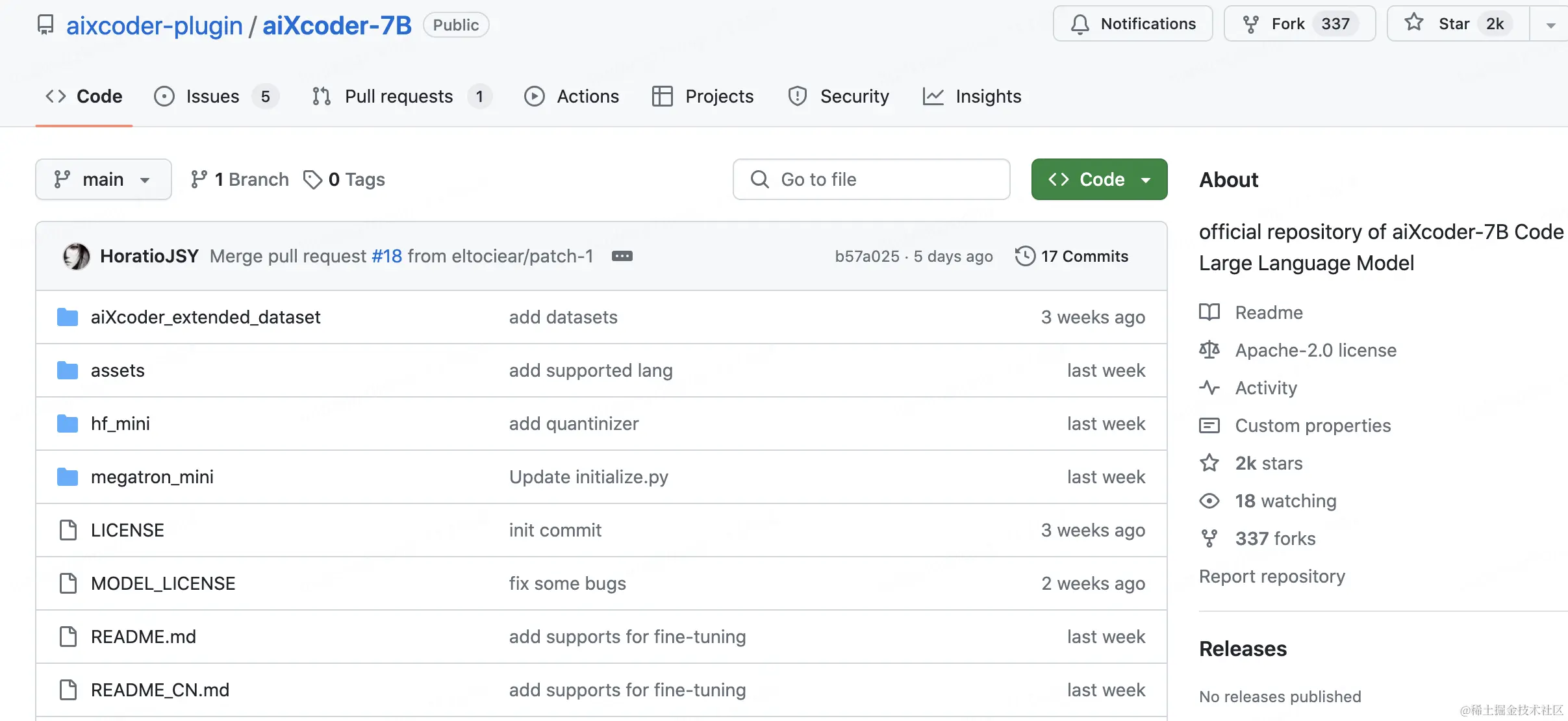This screenshot has width=1568, height=721.
Task: Open the star lists dropdown arrow
Action: click(1550, 25)
